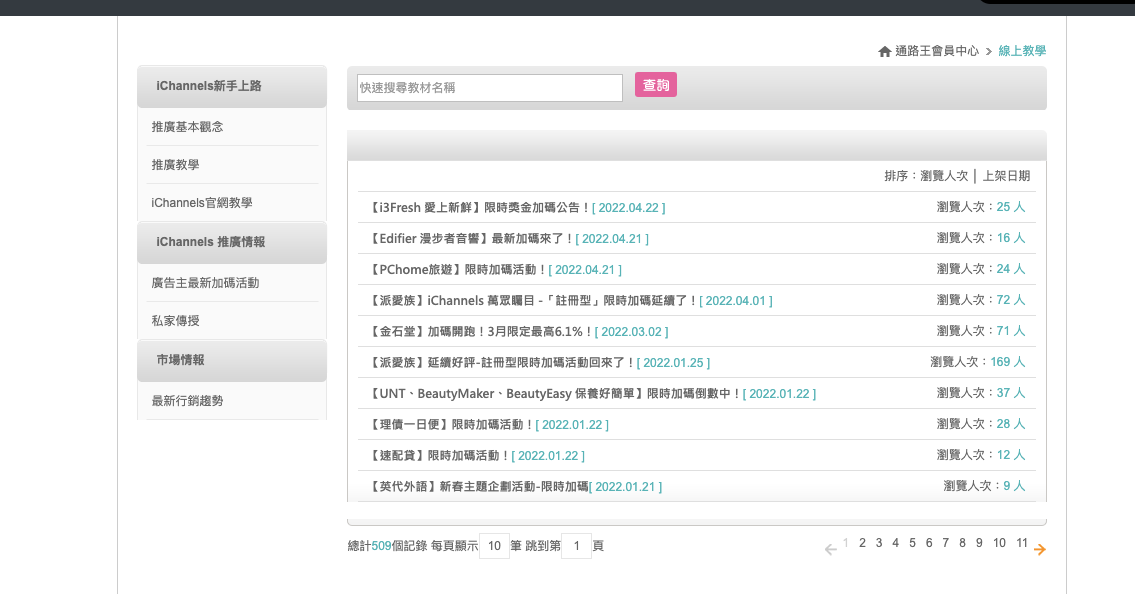Click the 509 total records number
The height and width of the screenshot is (594, 1135).
coord(381,546)
